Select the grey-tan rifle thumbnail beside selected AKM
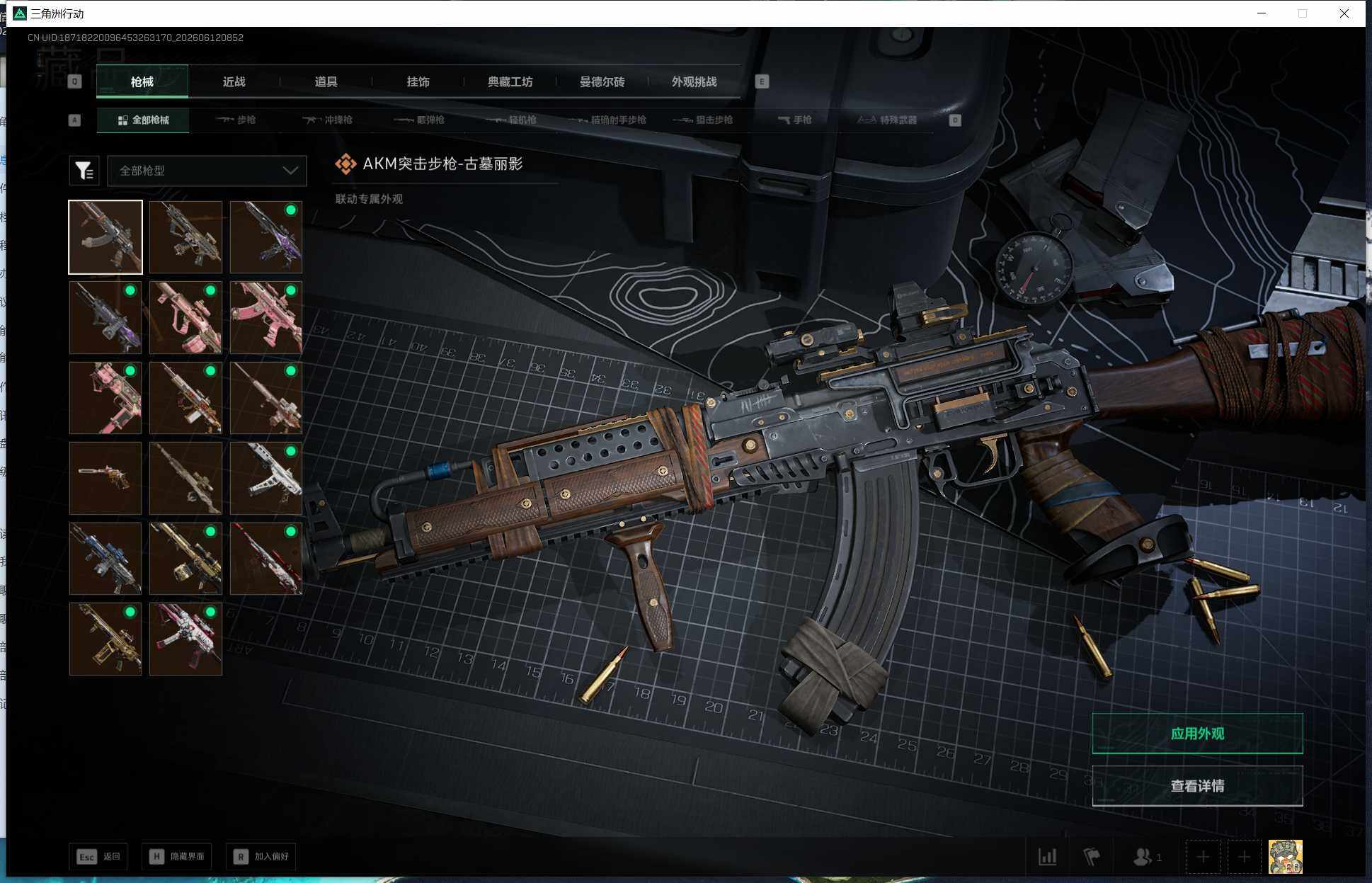 (185, 237)
